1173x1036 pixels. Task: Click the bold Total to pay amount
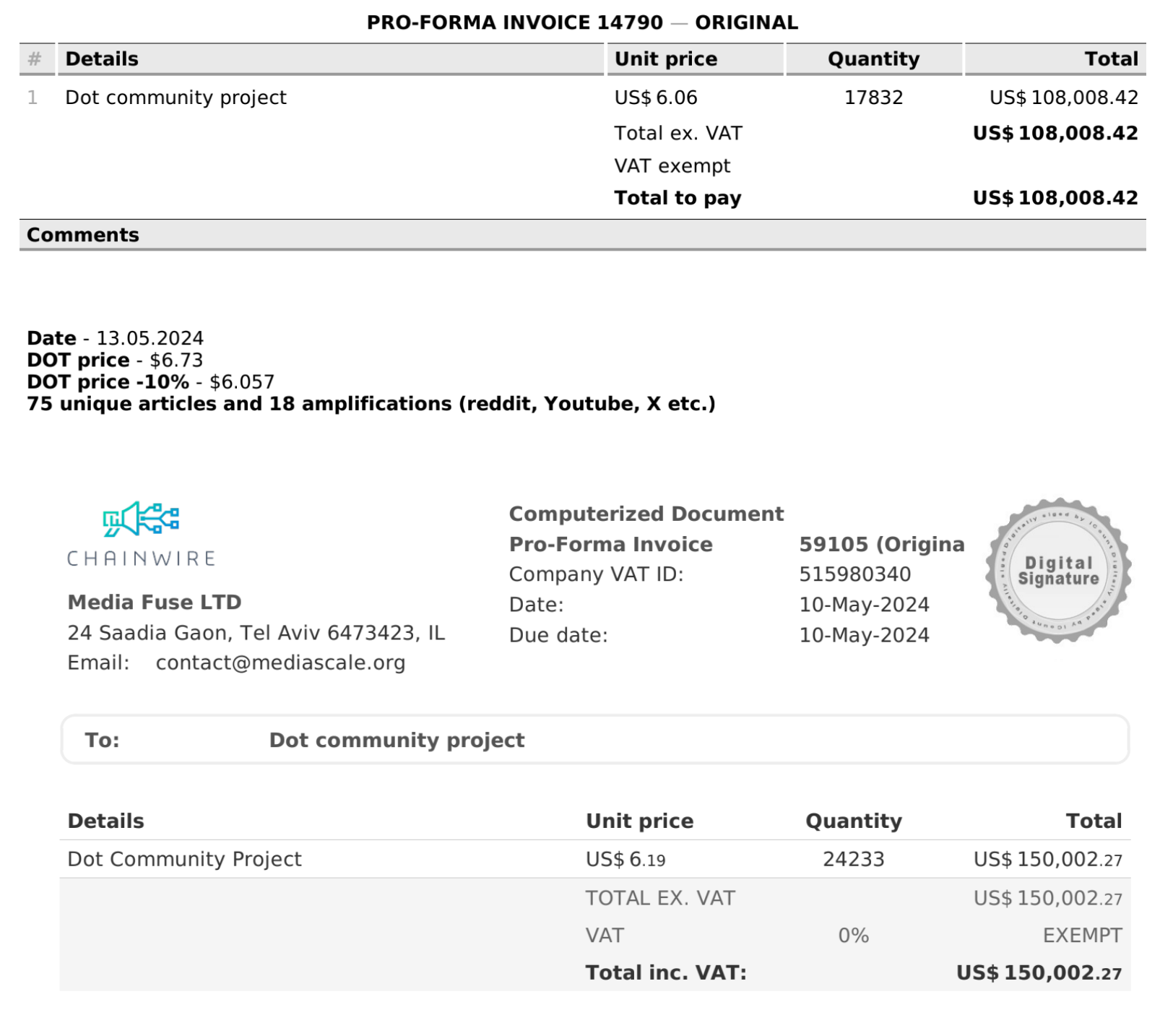(x=1055, y=198)
